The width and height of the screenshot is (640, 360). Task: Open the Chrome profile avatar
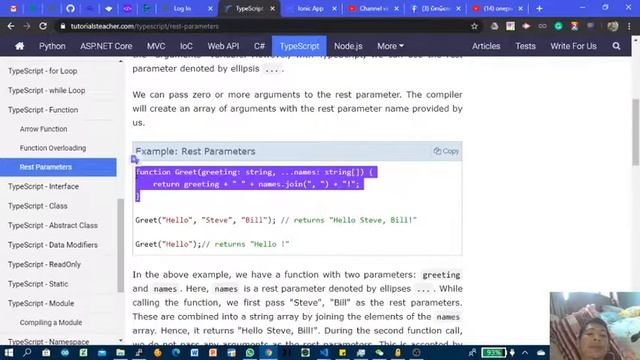(613, 26)
